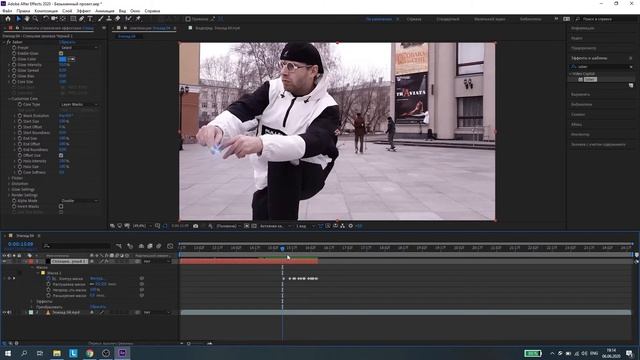This screenshot has height=360, width=640.
Task: Hide video layer Эпизод 04.mp4 eye
Action: pos(4,312)
